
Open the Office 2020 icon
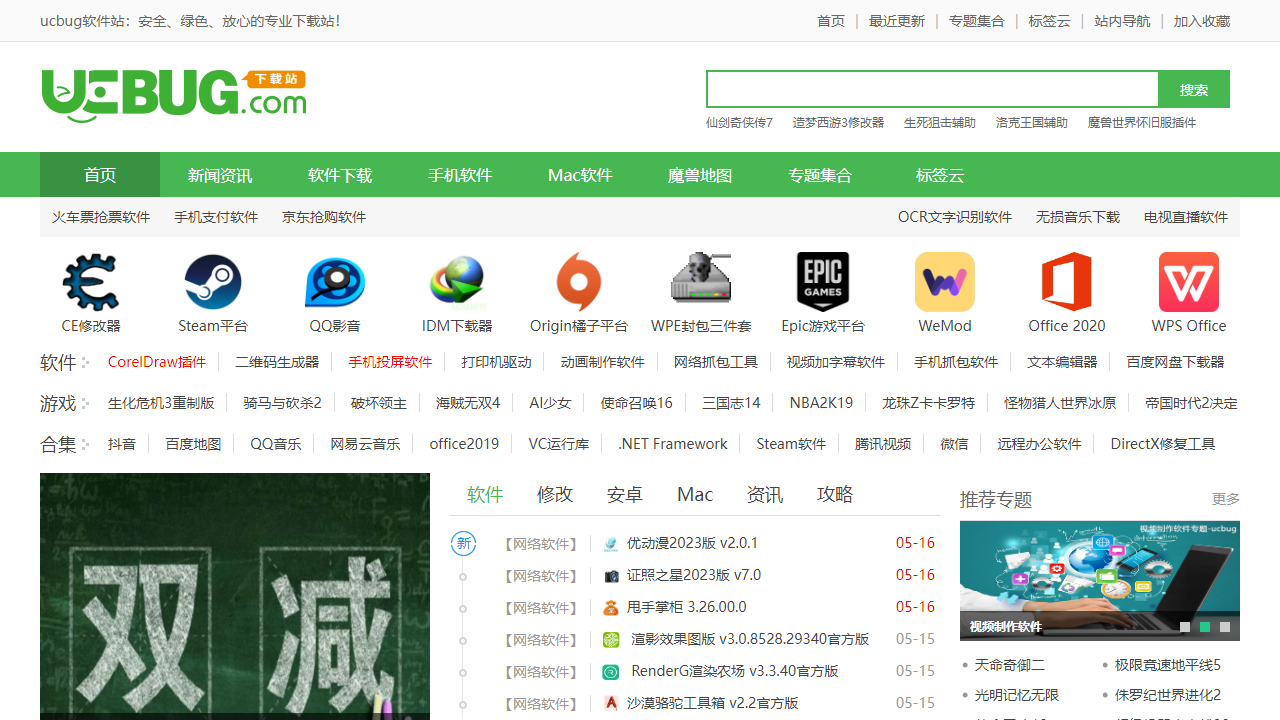click(x=1067, y=282)
